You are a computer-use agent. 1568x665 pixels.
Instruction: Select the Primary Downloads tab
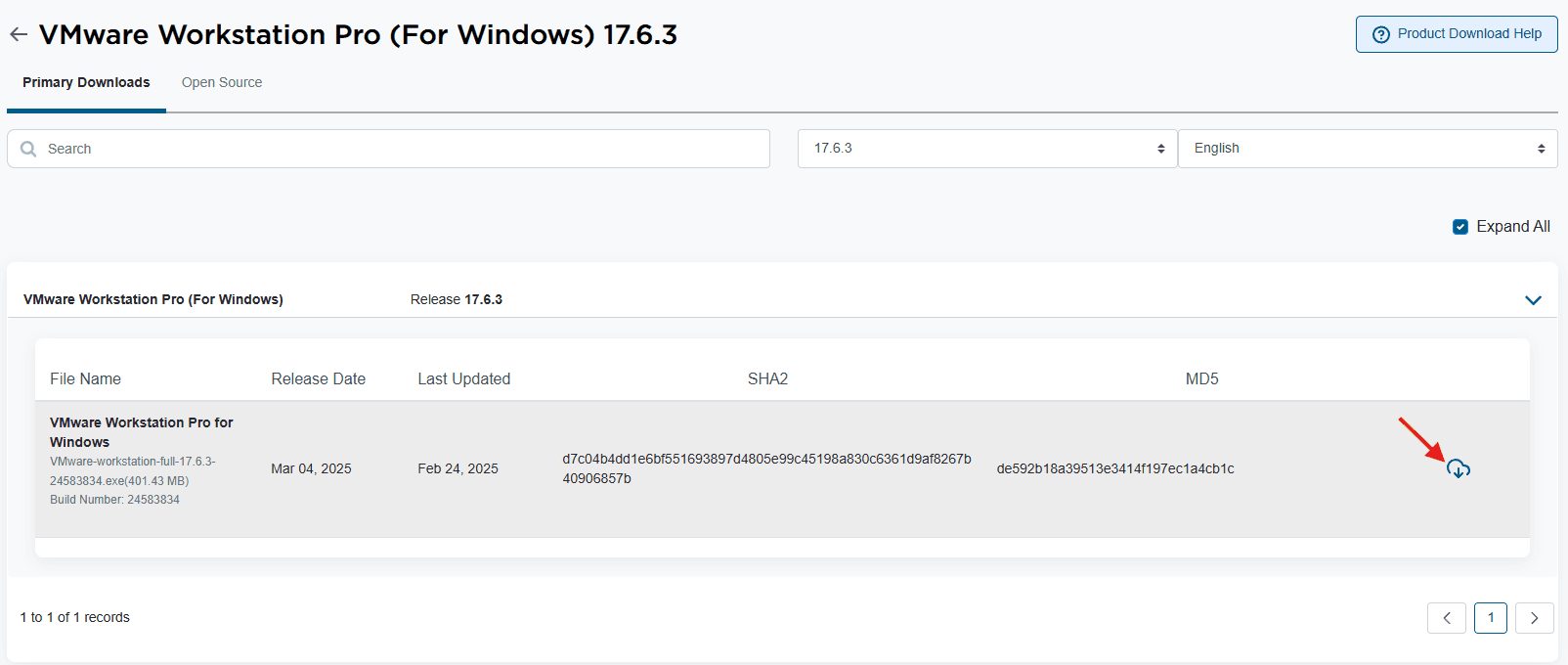coord(86,82)
